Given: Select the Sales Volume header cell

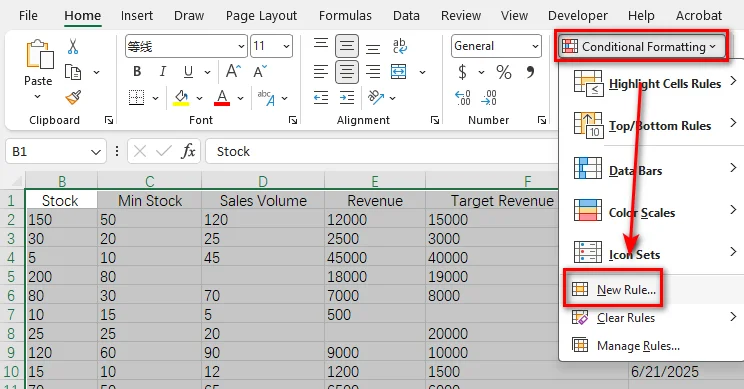Looking at the screenshot, I should 263,200.
